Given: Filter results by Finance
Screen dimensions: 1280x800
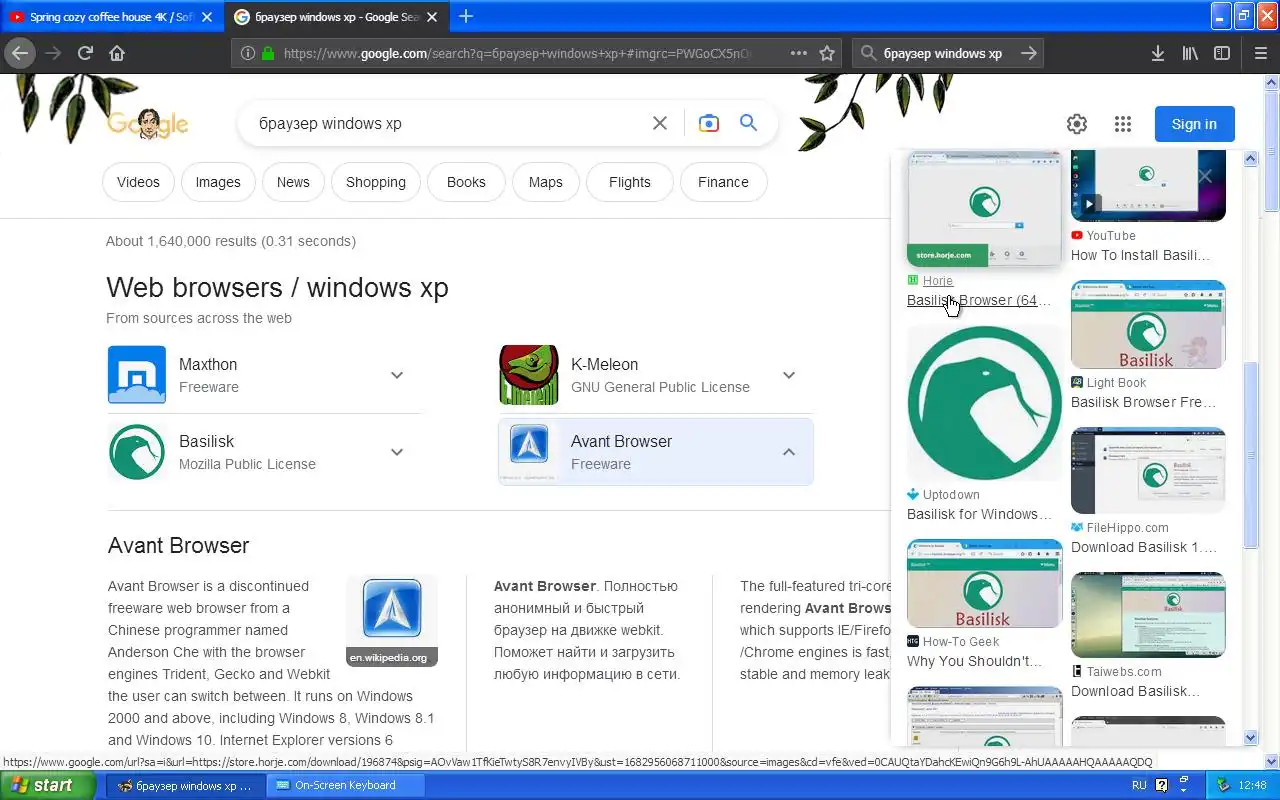Looking at the screenshot, I should pyautogui.click(x=723, y=182).
